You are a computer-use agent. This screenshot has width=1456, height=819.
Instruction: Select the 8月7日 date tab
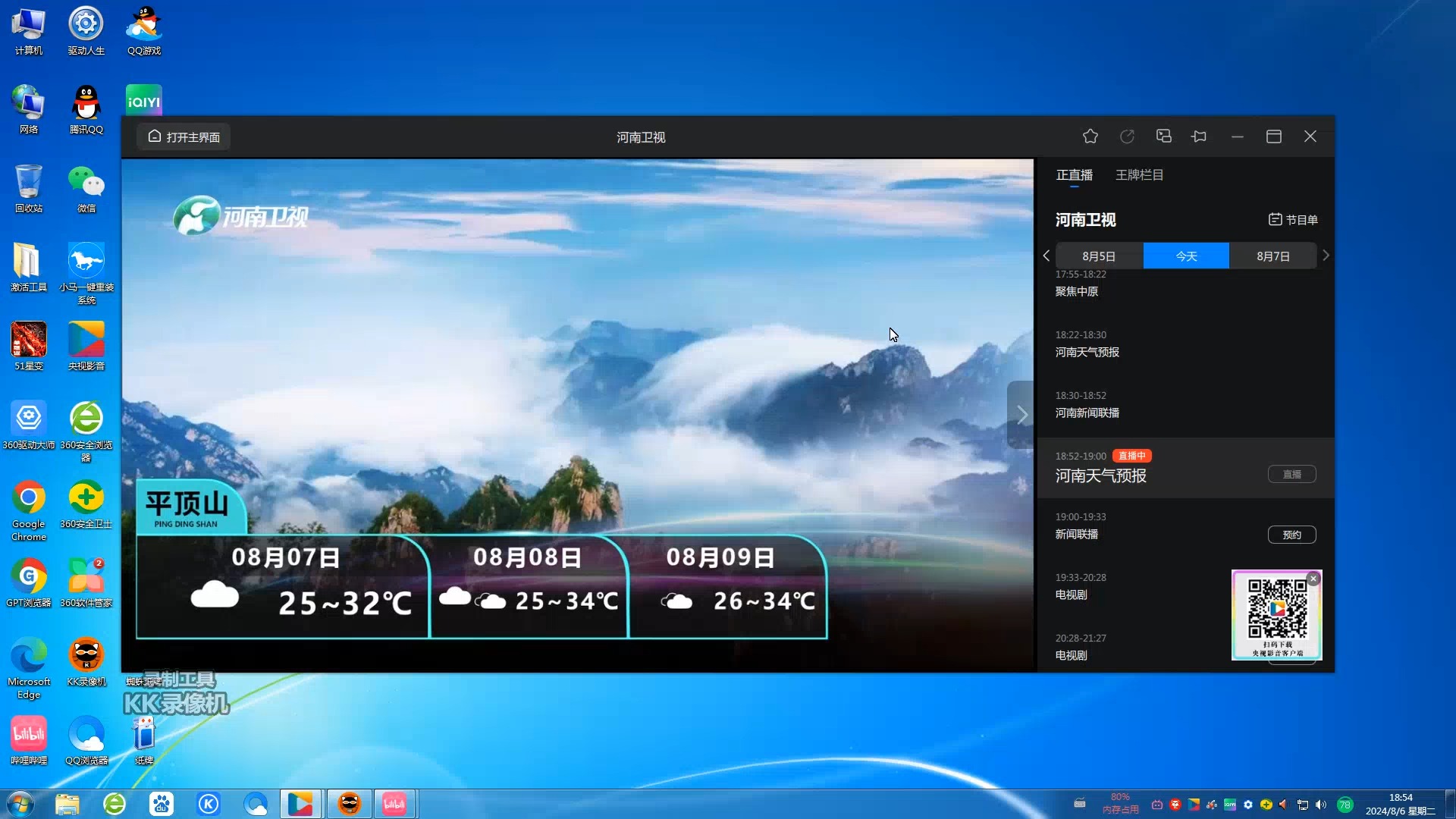(1272, 256)
